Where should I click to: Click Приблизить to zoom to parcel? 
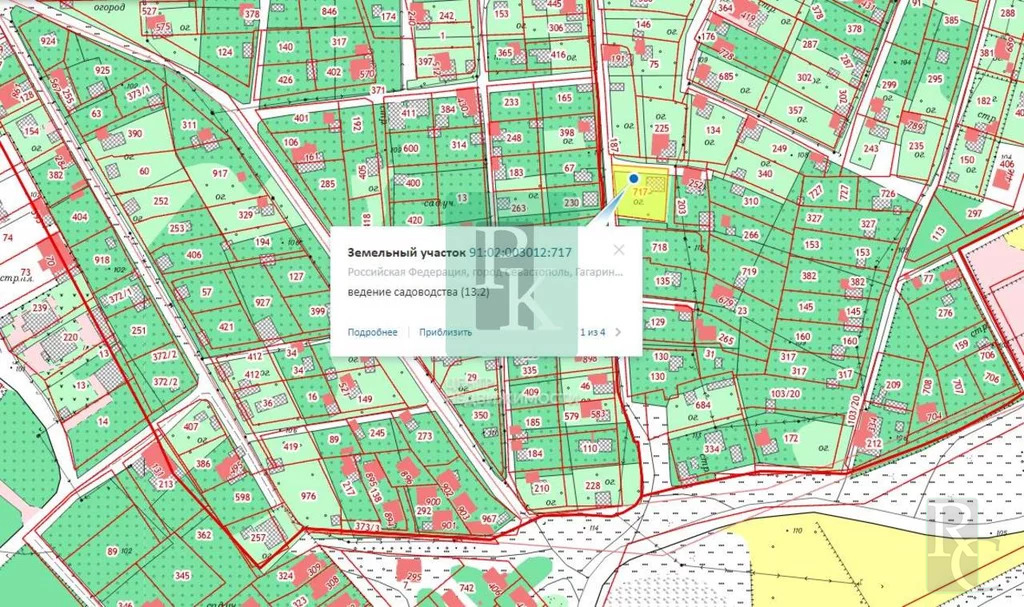(446, 332)
